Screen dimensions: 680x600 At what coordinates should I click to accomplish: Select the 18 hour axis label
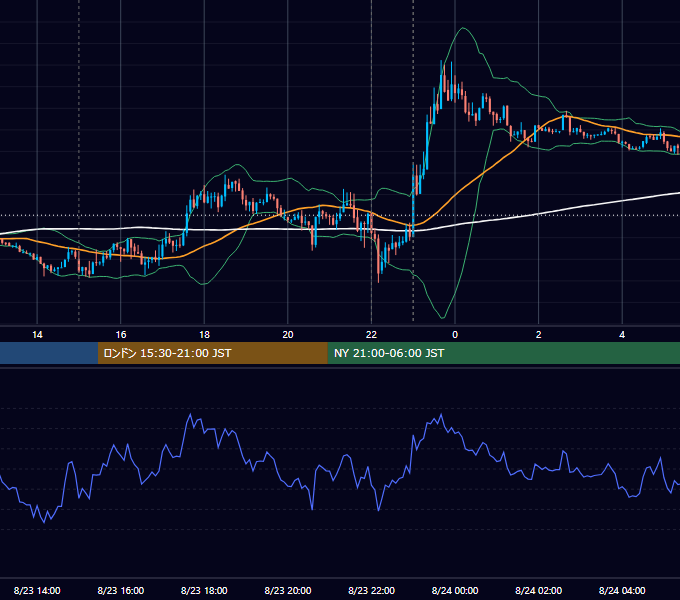click(204, 335)
